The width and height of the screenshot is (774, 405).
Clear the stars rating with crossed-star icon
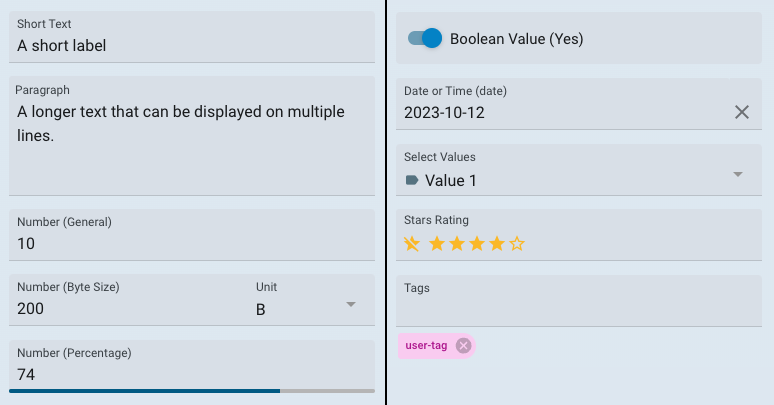pos(412,243)
